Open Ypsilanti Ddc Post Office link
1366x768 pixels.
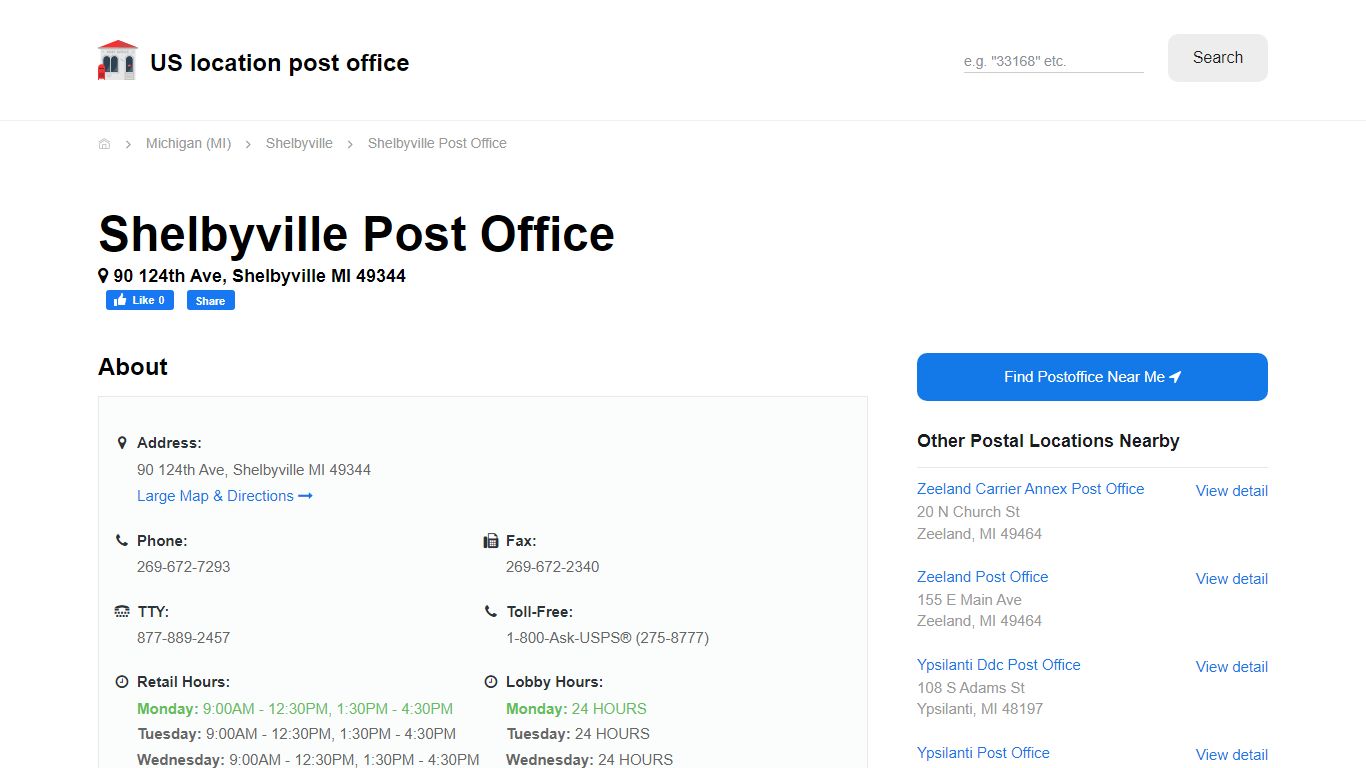tap(998, 665)
